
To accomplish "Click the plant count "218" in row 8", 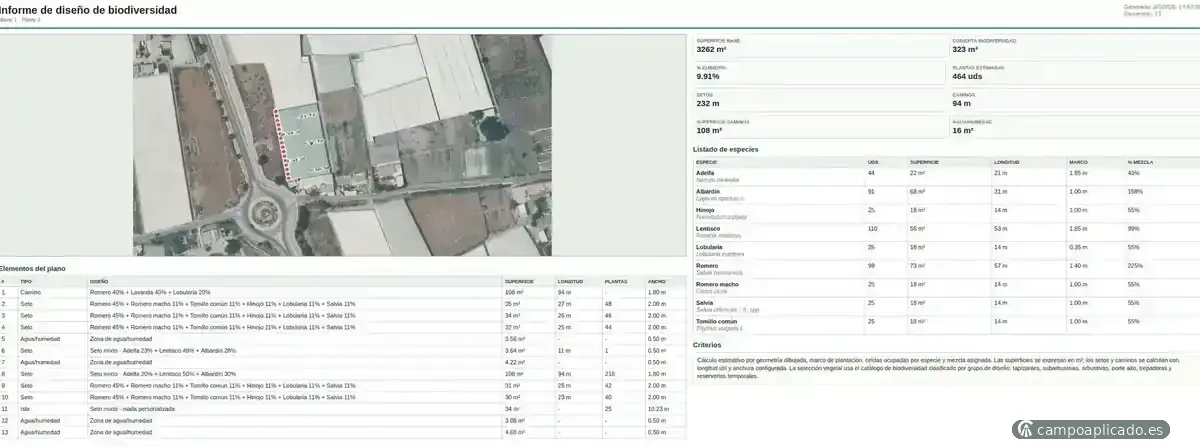I will coord(609,374).
